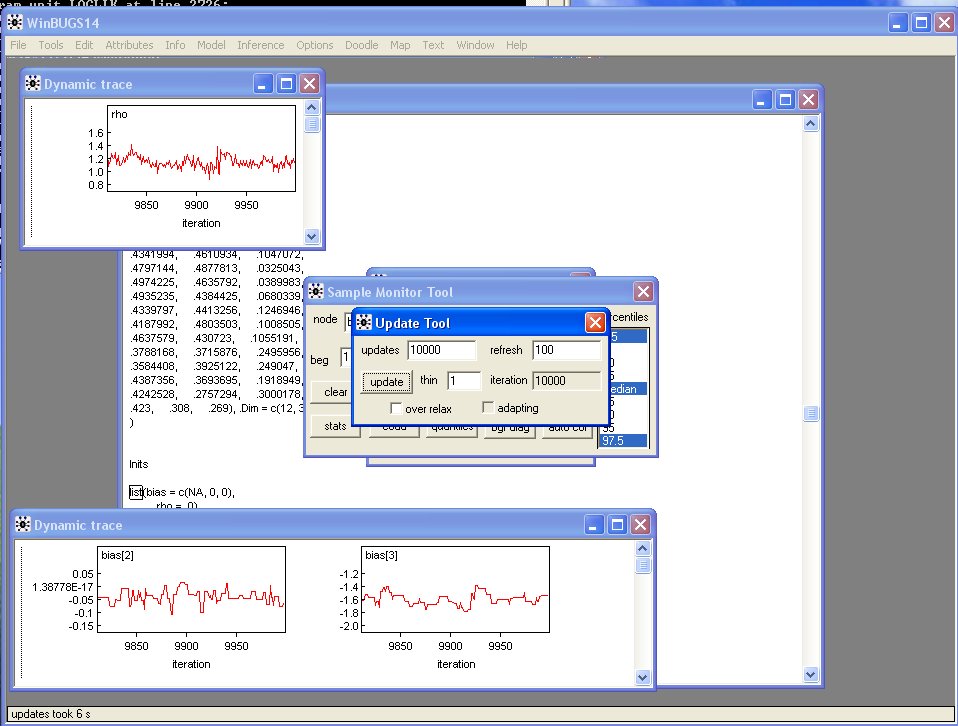Close the Sample Monitor Tool window

coord(642,292)
